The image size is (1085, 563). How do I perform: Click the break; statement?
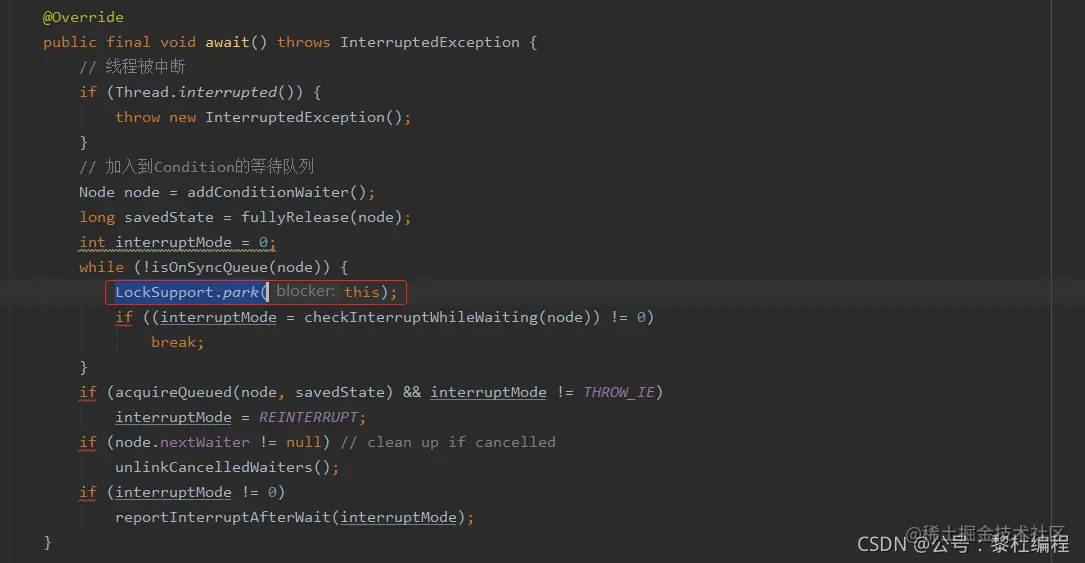pyautogui.click(x=177, y=342)
